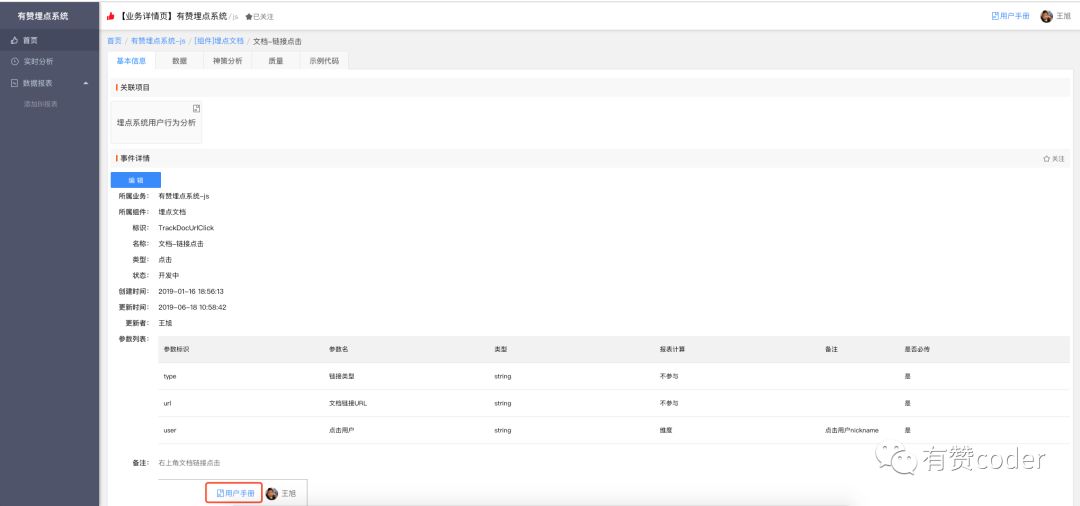Open the 示例代码 tab
1080x506 pixels.
[324, 61]
